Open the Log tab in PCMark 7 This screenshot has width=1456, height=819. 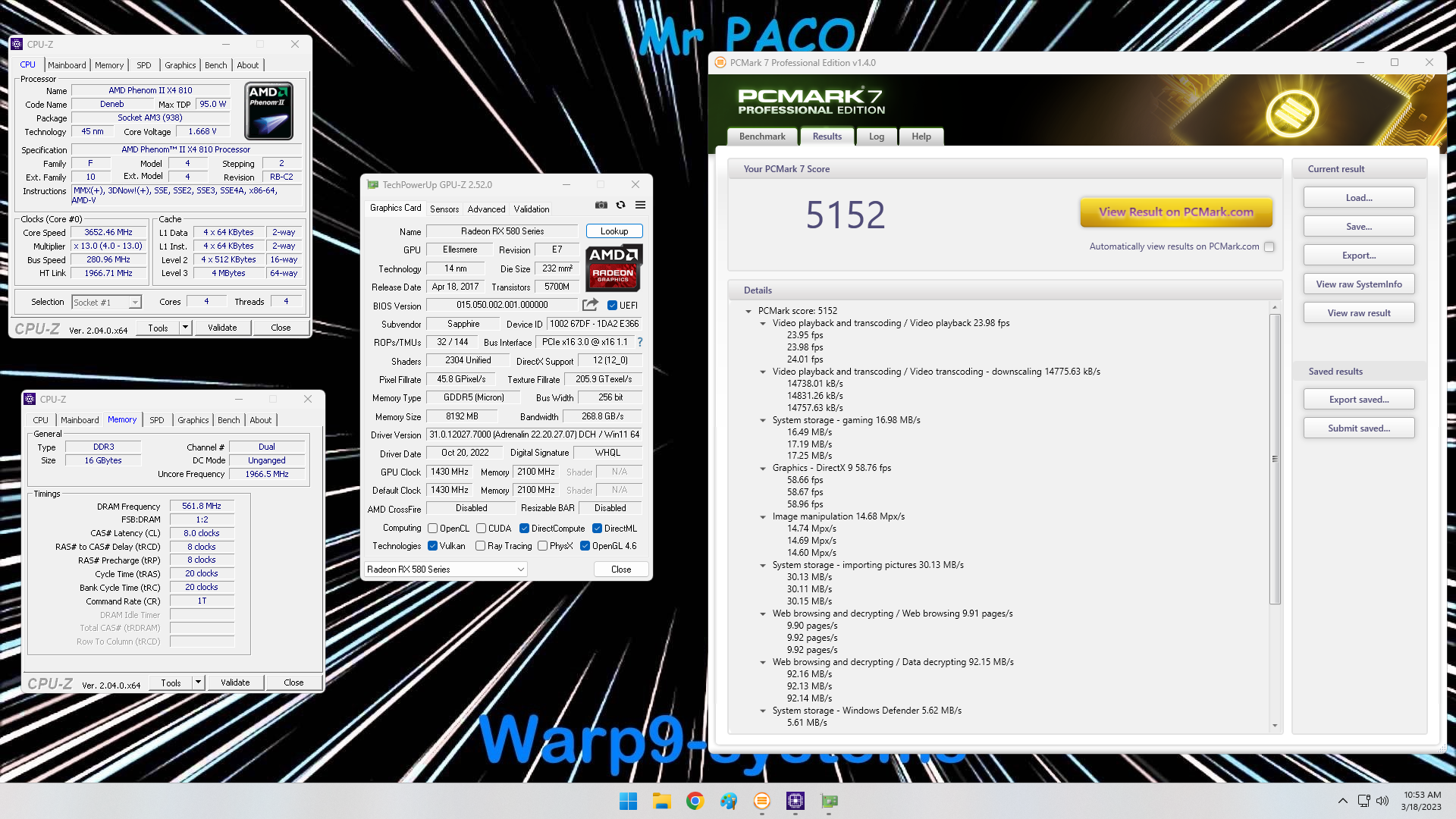877,136
